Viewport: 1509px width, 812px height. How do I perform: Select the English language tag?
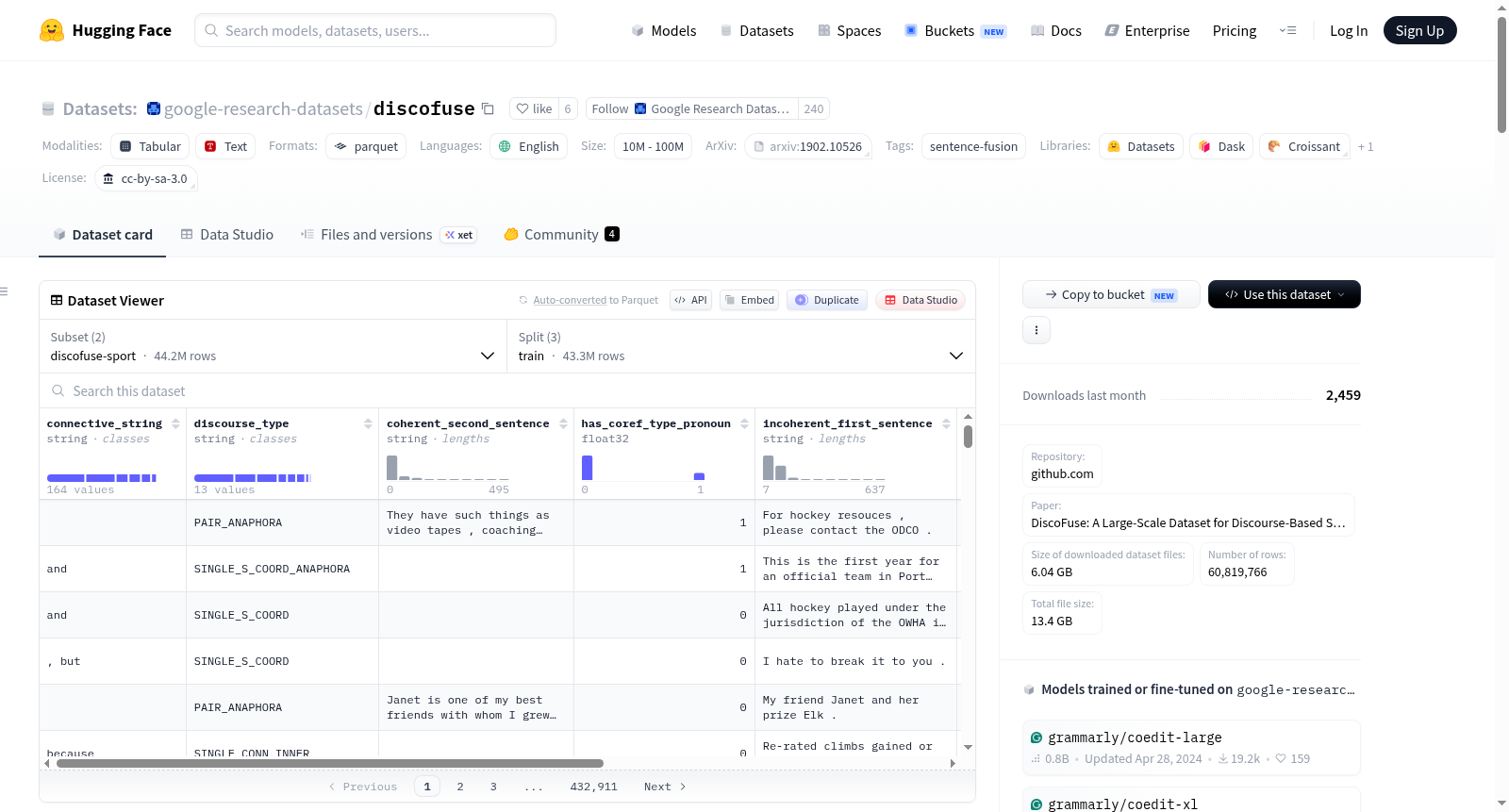[528, 146]
